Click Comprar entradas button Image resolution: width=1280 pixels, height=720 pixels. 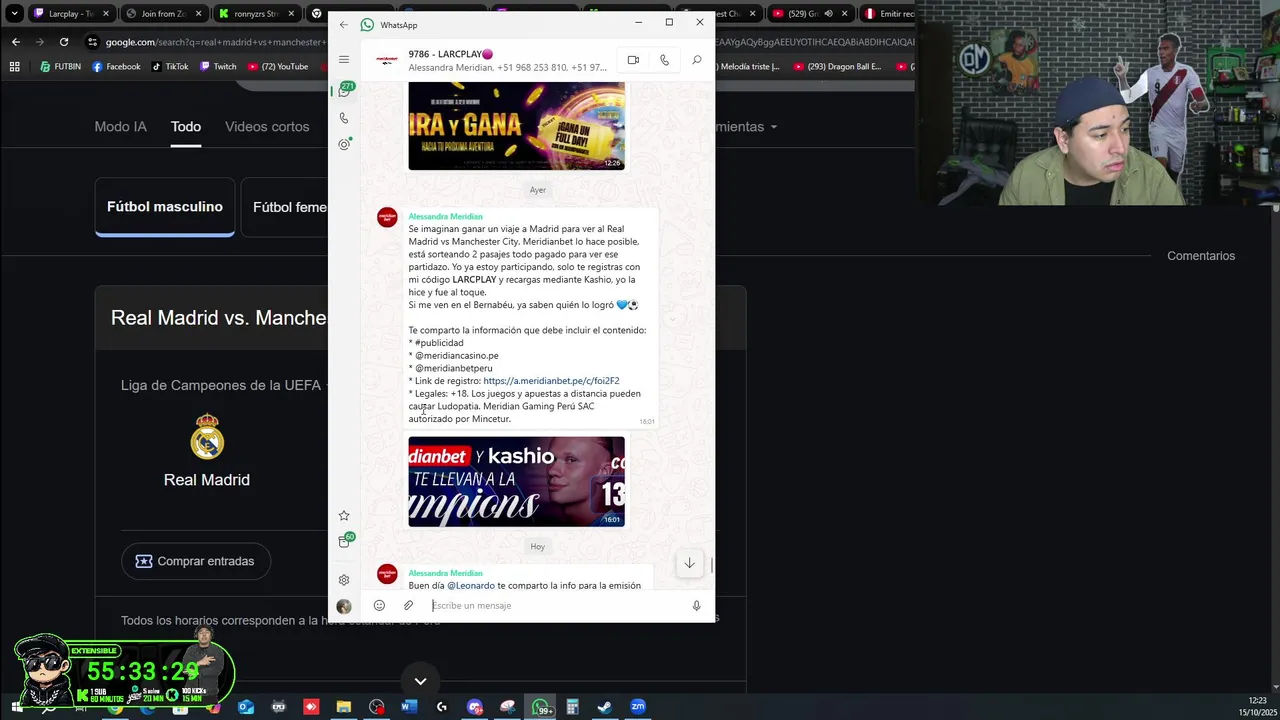196,561
